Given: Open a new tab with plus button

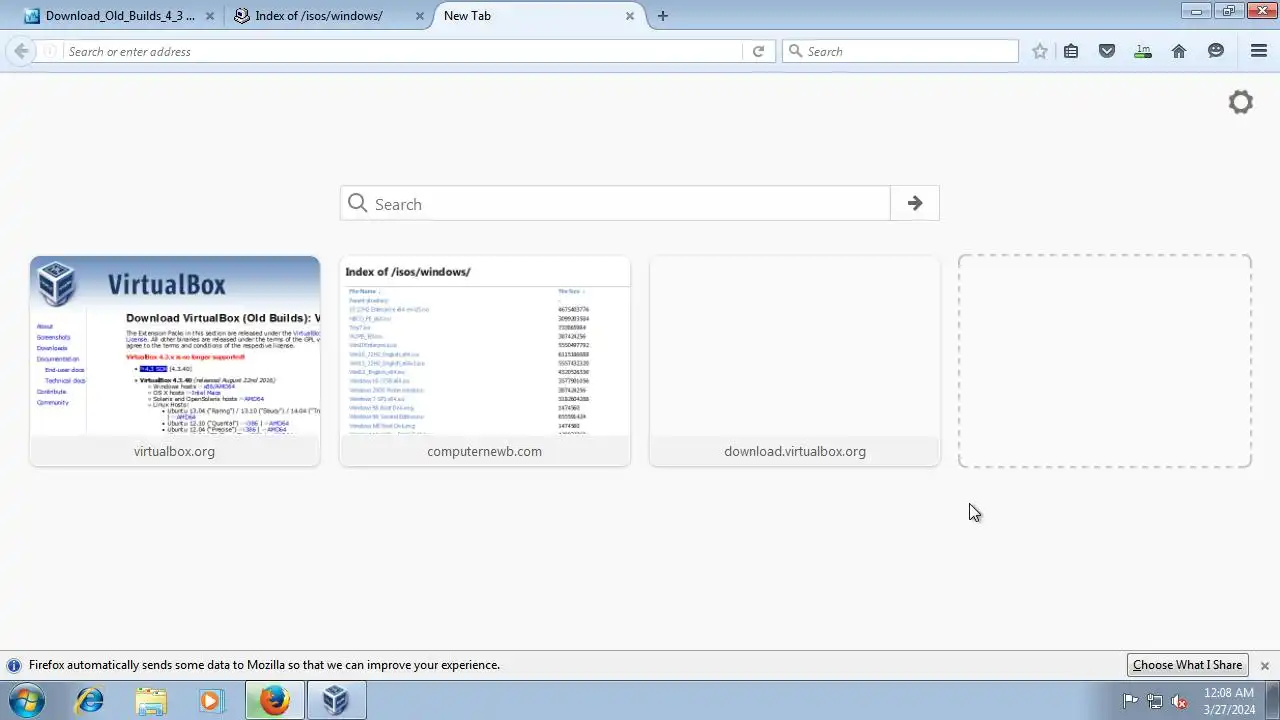Looking at the screenshot, I should click(x=663, y=16).
